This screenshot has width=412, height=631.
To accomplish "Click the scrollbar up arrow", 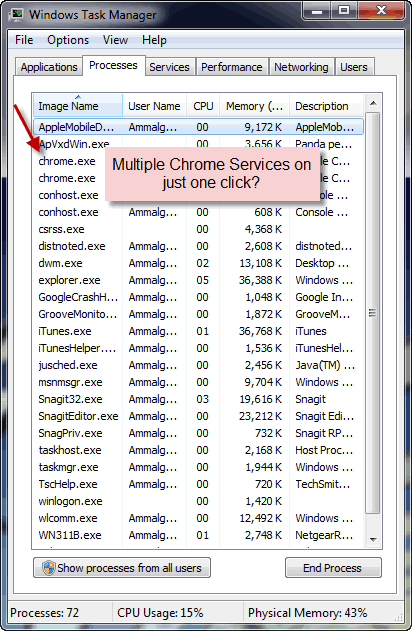I will coord(373,103).
